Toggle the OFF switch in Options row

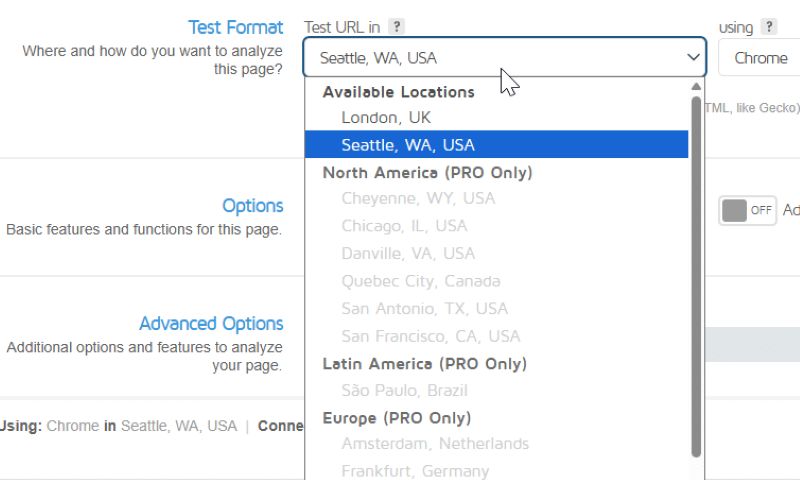(747, 210)
